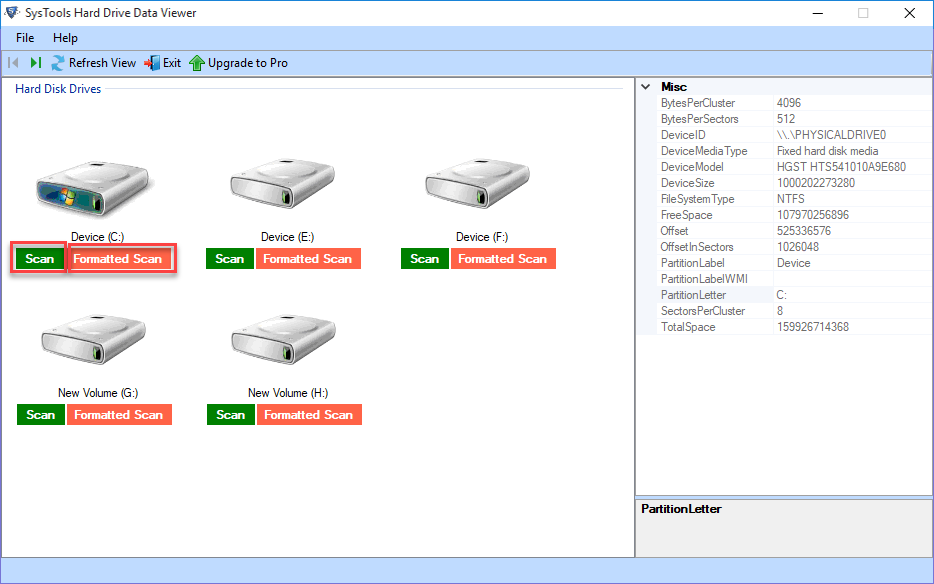
Task: Run Formatted Scan on New Volume (G:)
Action: [119, 415]
